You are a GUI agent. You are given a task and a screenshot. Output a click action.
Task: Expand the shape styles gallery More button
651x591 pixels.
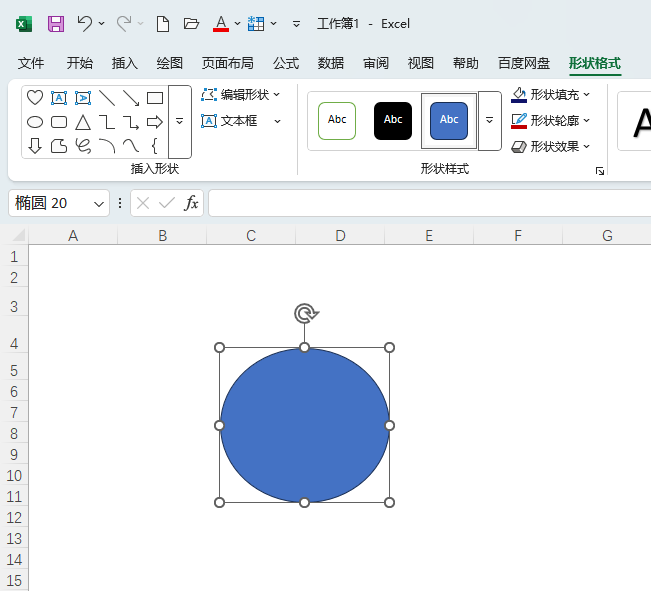point(489,120)
